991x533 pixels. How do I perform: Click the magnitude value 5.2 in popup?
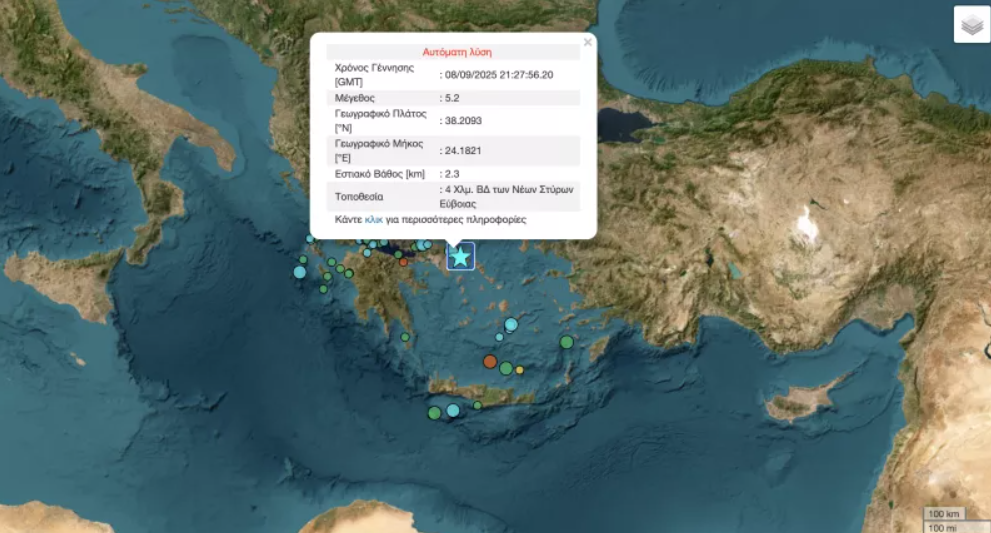451,98
